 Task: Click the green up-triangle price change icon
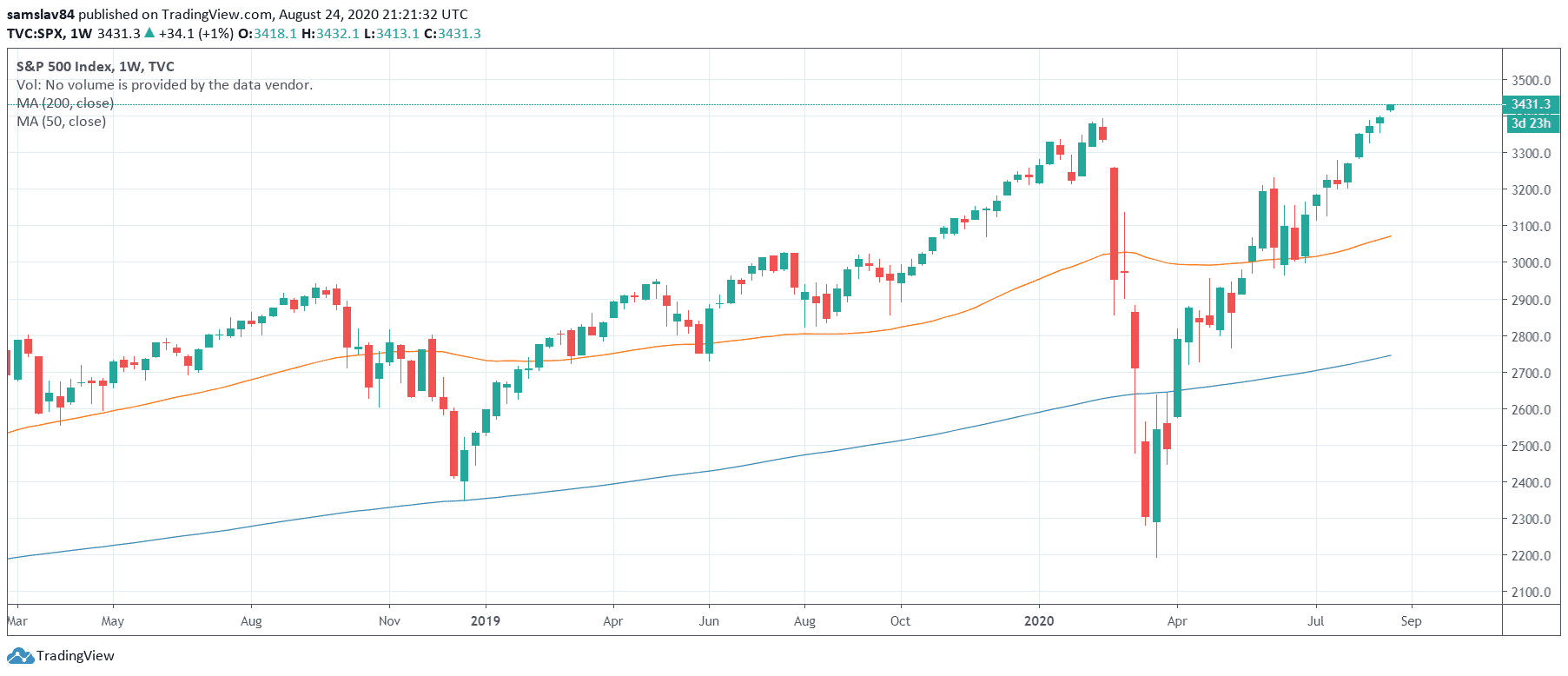coord(149,33)
